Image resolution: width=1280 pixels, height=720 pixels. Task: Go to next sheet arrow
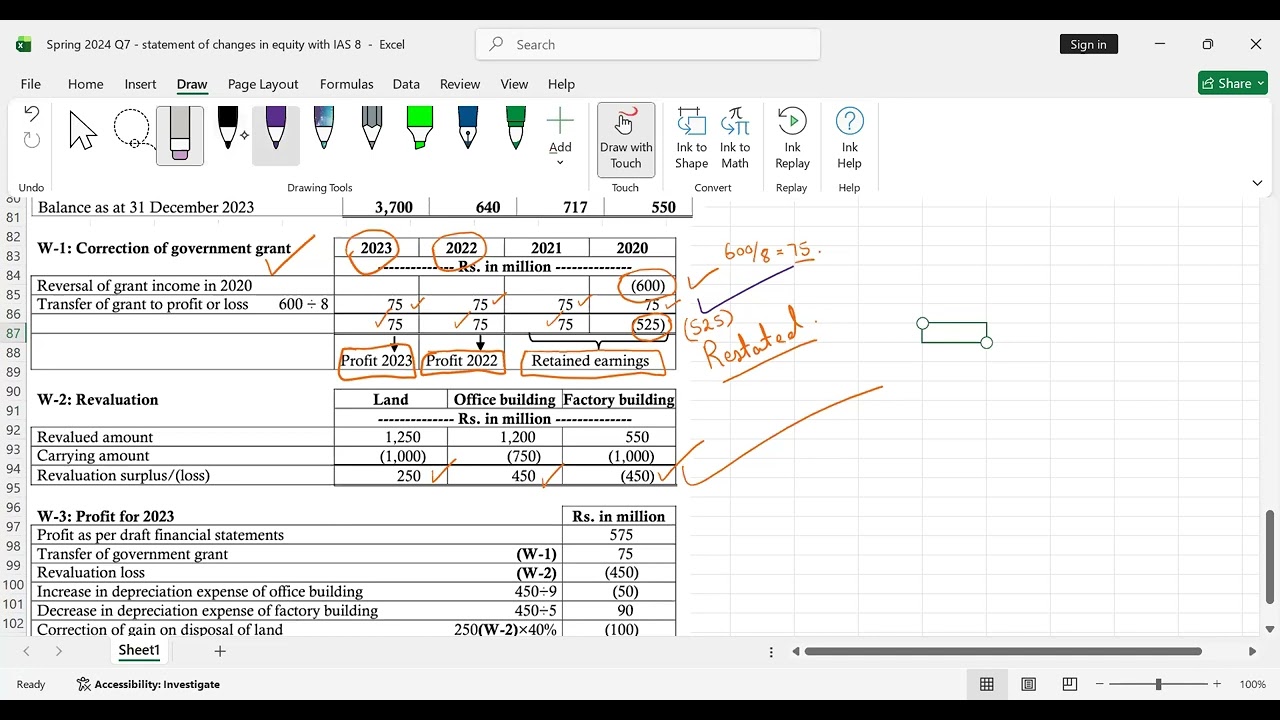(x=59, y=651)
